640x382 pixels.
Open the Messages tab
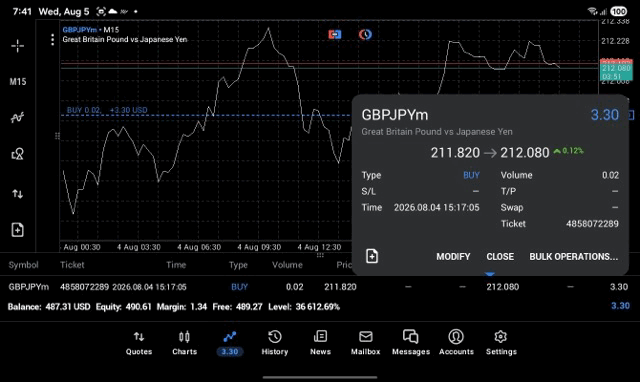point(411,343)
